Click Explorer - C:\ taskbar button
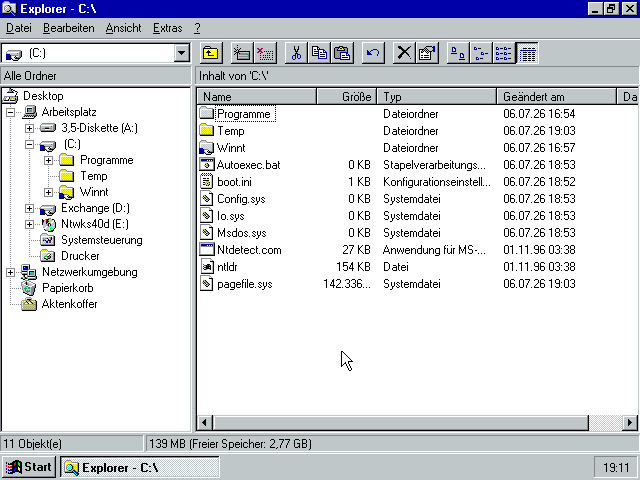The width and height of the screenshot is (640, 480). (x=140, y=467)
